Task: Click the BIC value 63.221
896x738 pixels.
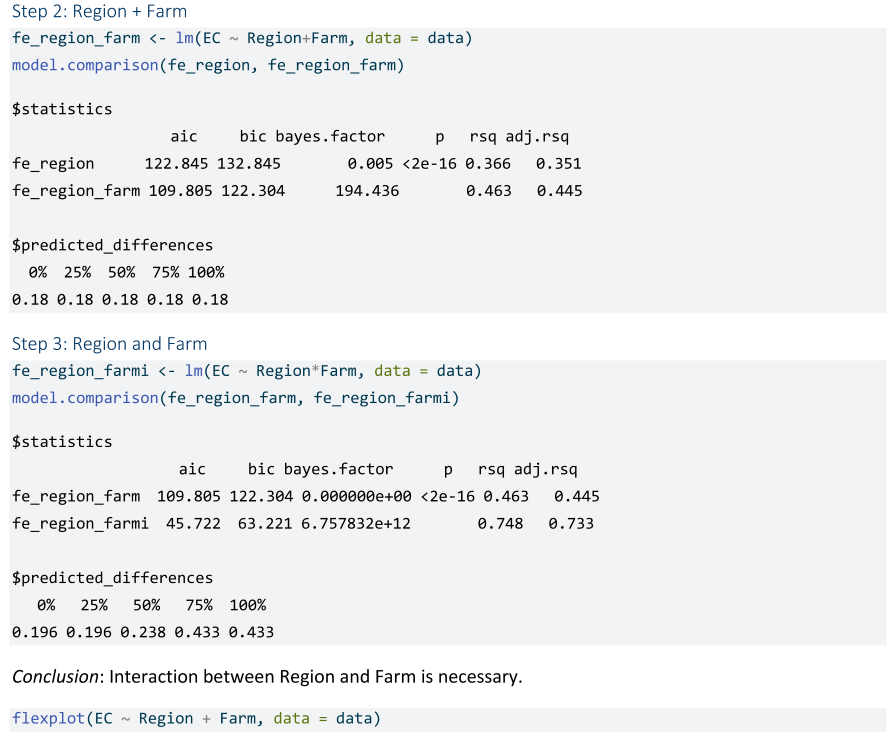Action: tap(259, 523)
